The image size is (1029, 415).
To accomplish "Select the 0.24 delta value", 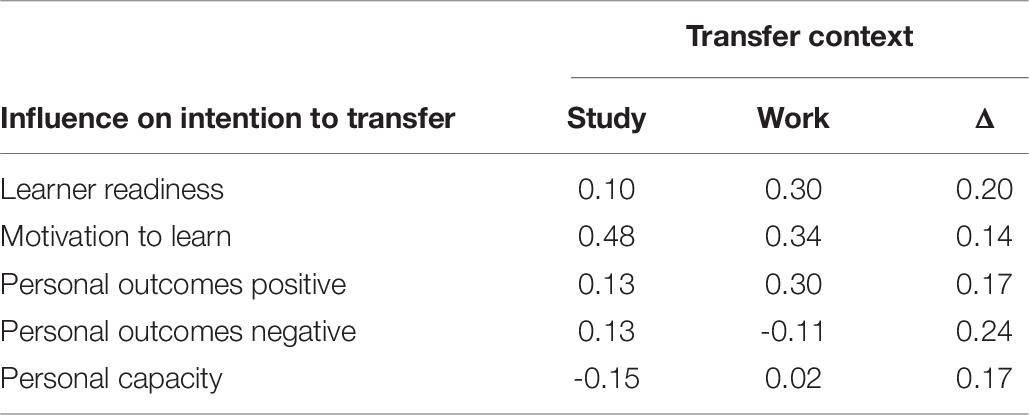I will pos(984,332).
